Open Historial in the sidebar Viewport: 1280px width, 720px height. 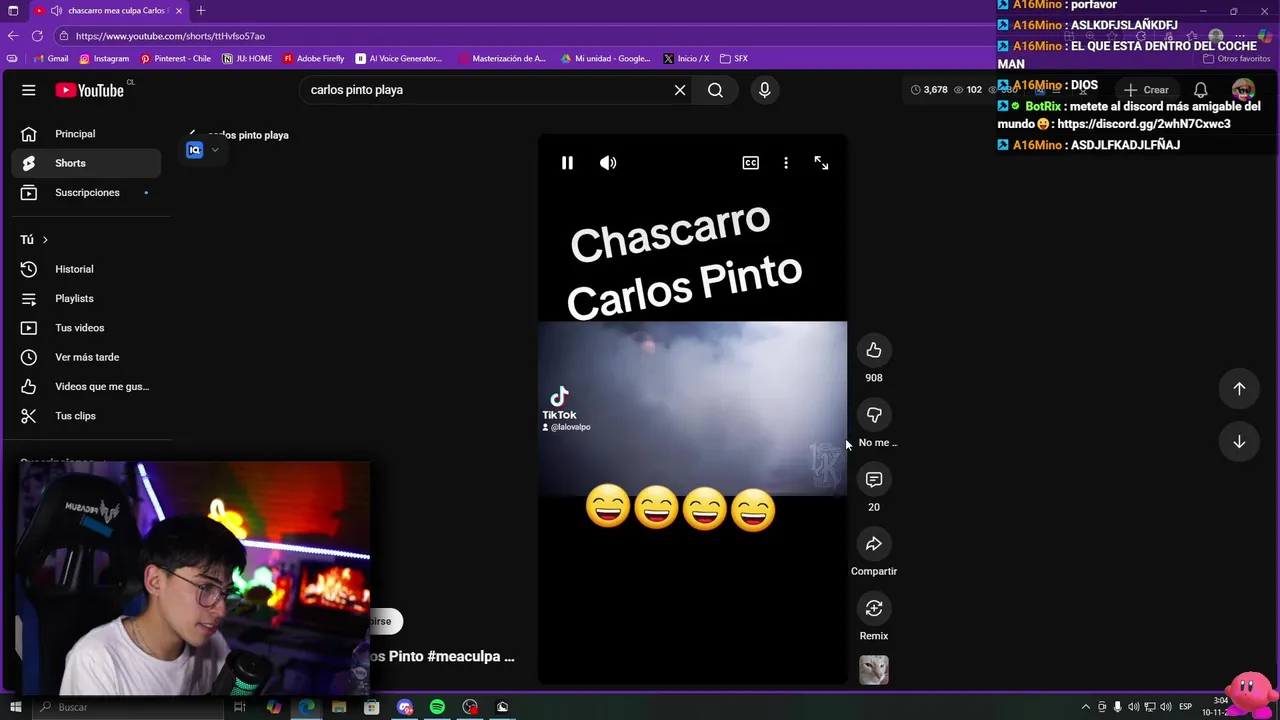[86, 269]
